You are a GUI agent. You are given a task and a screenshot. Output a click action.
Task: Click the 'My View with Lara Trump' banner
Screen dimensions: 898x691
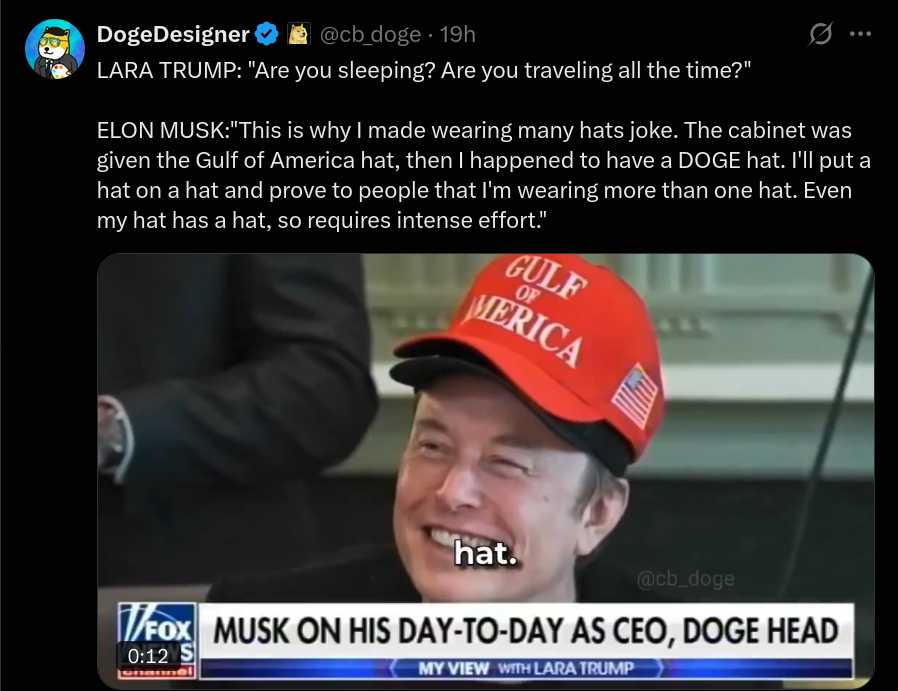[x=526, y=668]
